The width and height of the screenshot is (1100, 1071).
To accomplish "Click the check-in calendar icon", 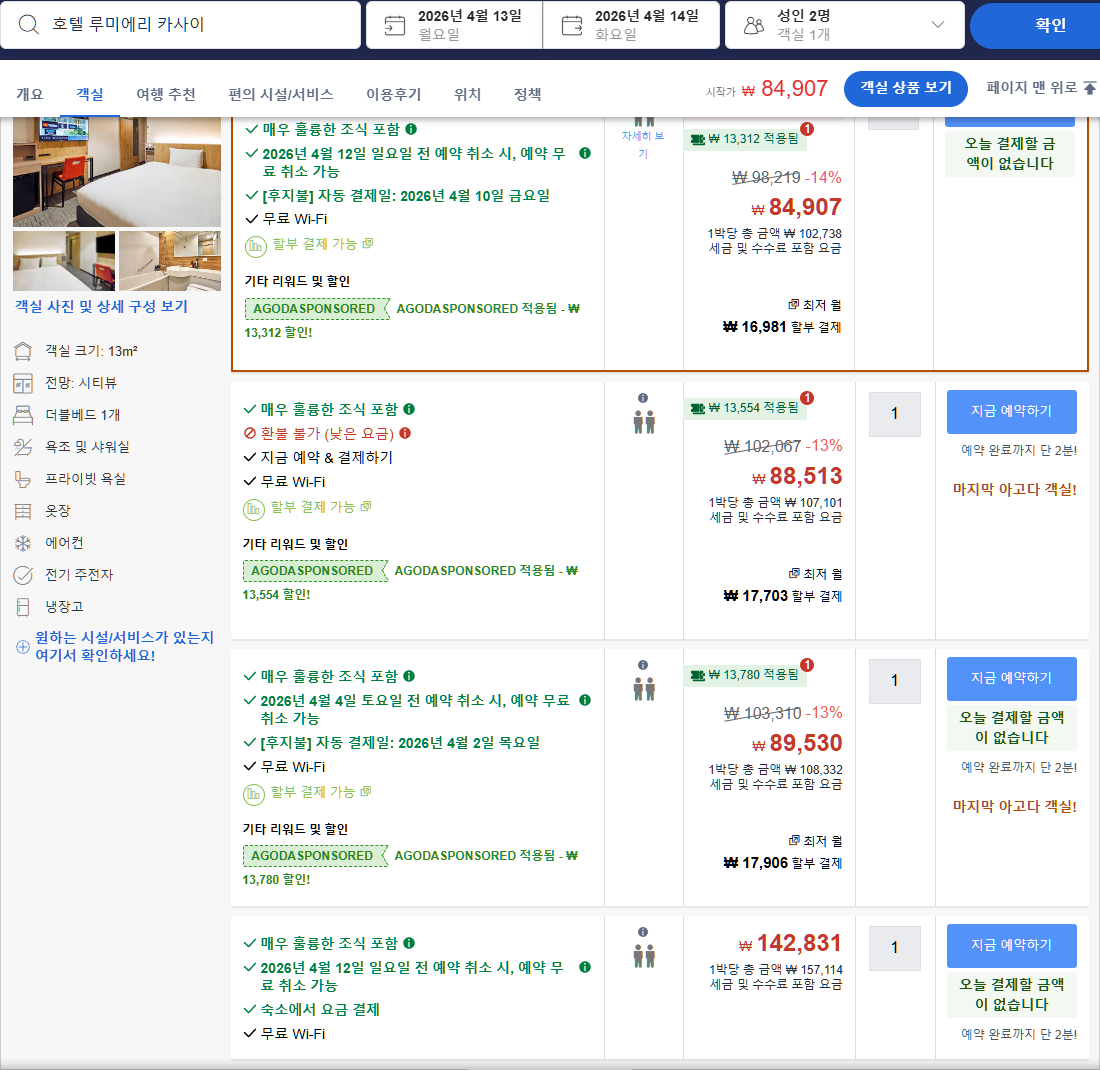I will (394, 25).
